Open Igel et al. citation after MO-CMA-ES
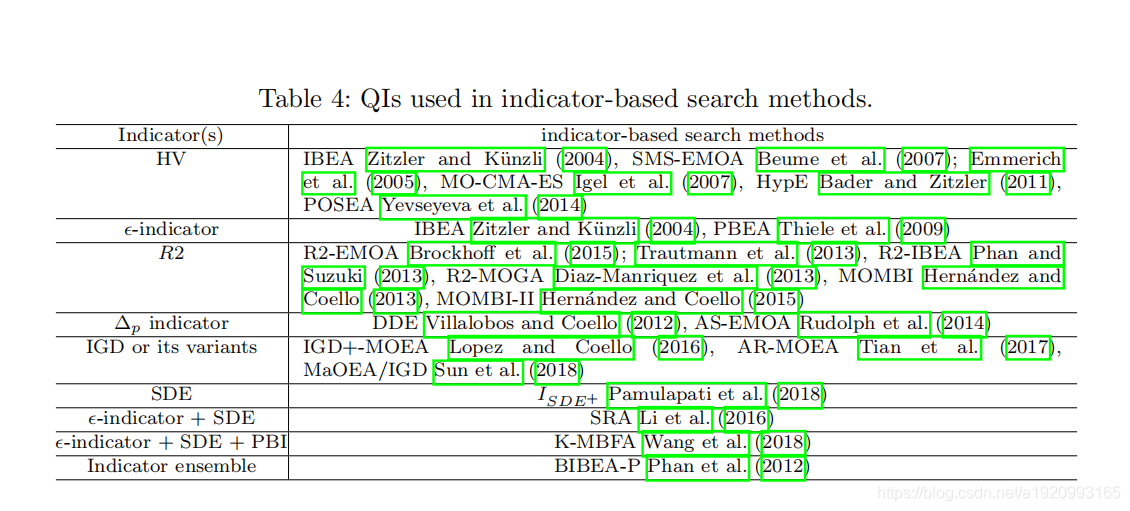1130x511 pixels. pos(623,182)
